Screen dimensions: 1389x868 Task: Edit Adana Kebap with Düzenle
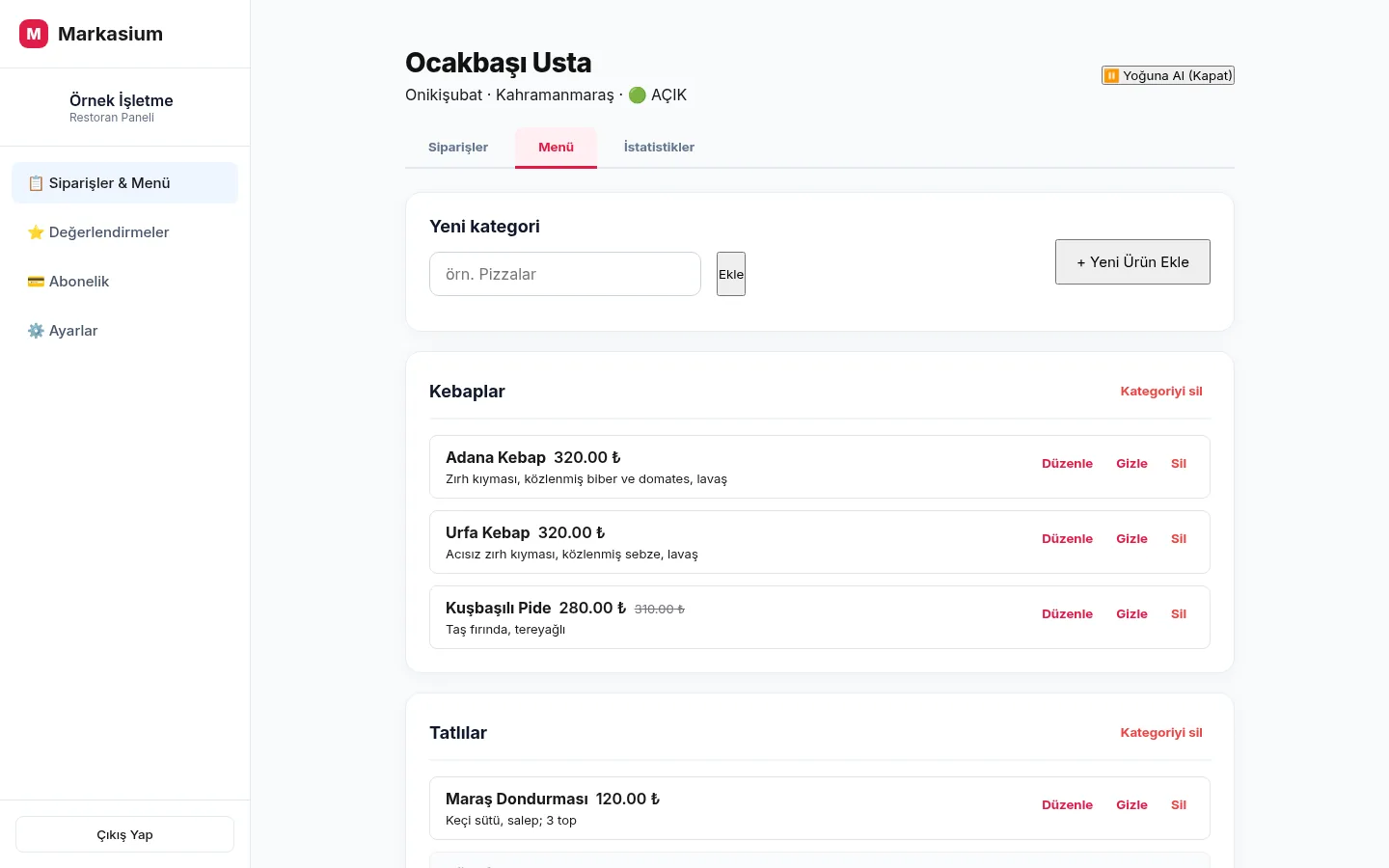coord(1067,464)
